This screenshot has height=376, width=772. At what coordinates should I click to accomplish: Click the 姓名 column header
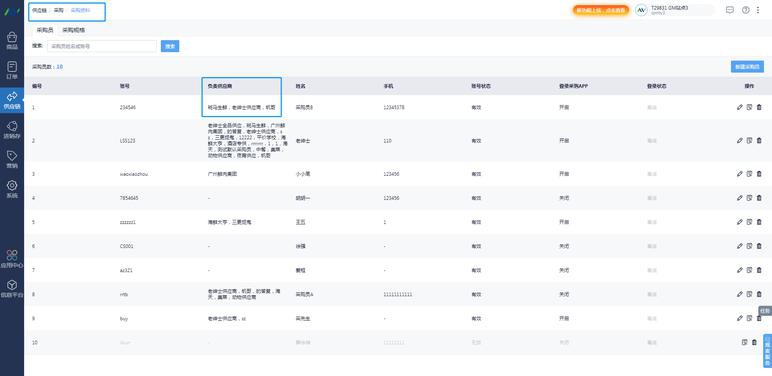[x=300, y=86]
